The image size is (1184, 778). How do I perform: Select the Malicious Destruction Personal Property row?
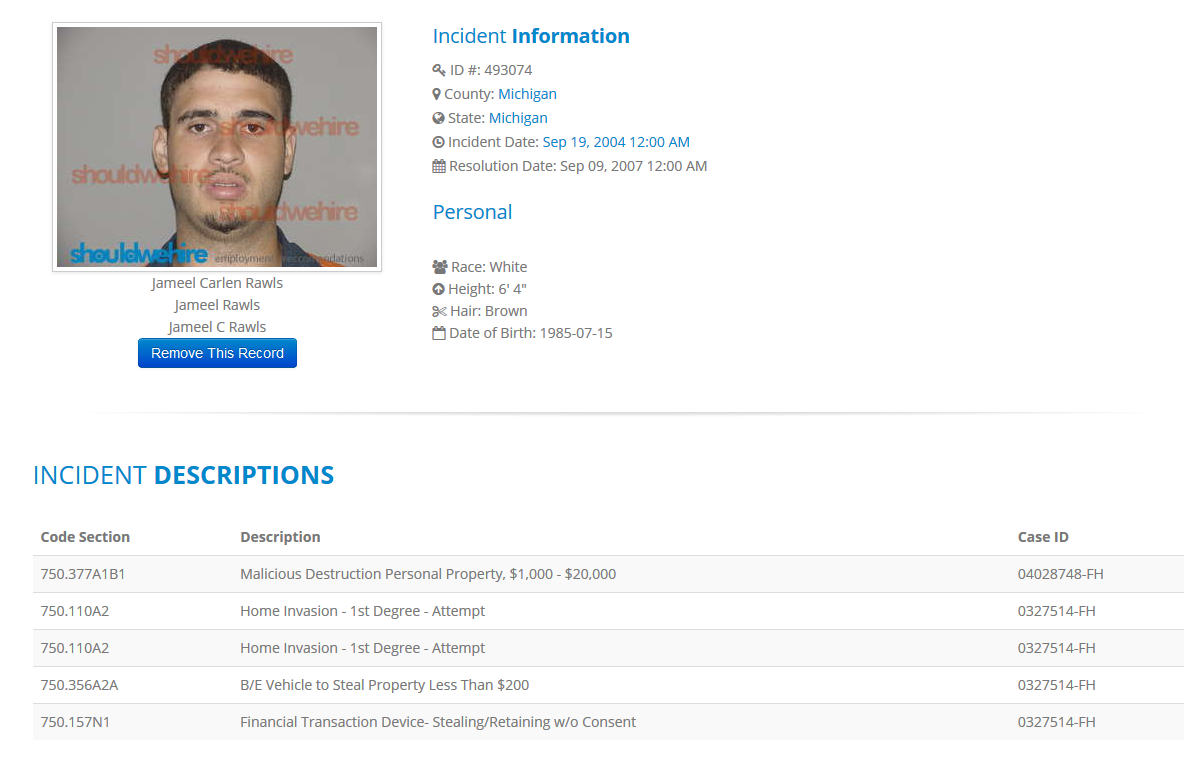[609, 574]
